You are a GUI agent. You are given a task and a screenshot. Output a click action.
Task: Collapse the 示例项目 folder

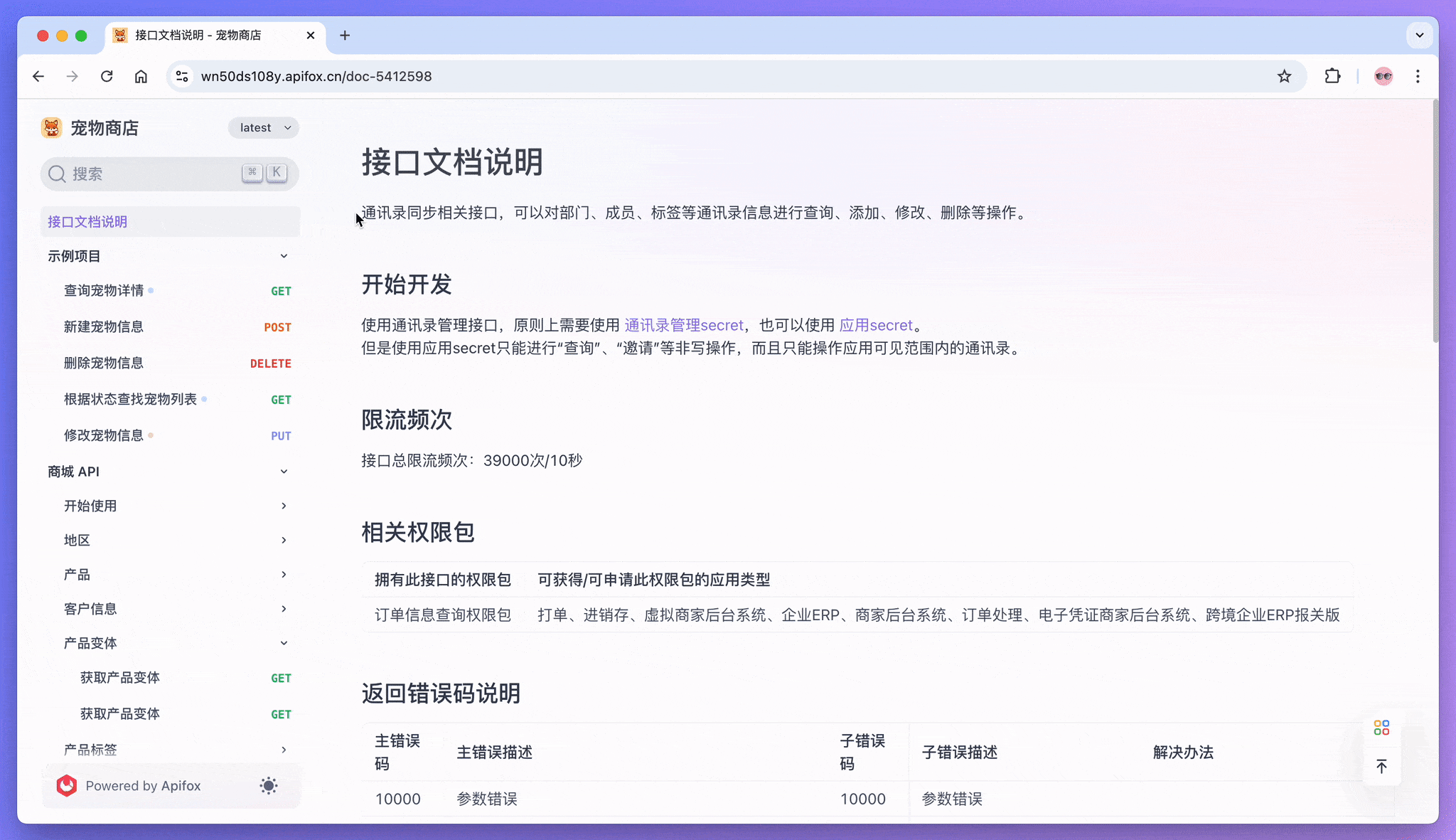[x=284, y=256]
